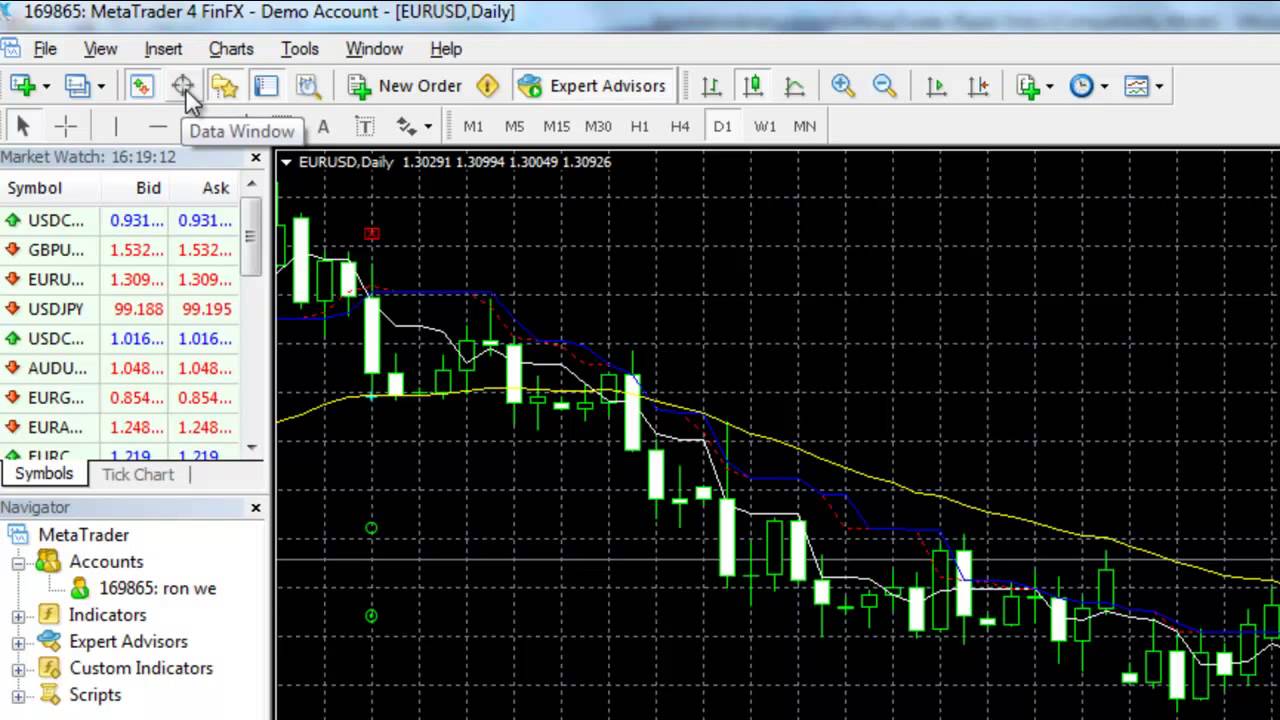Select the Text Label tool
The height and width of the screenshot is (720, 1280).
click(x=365, y=126)
